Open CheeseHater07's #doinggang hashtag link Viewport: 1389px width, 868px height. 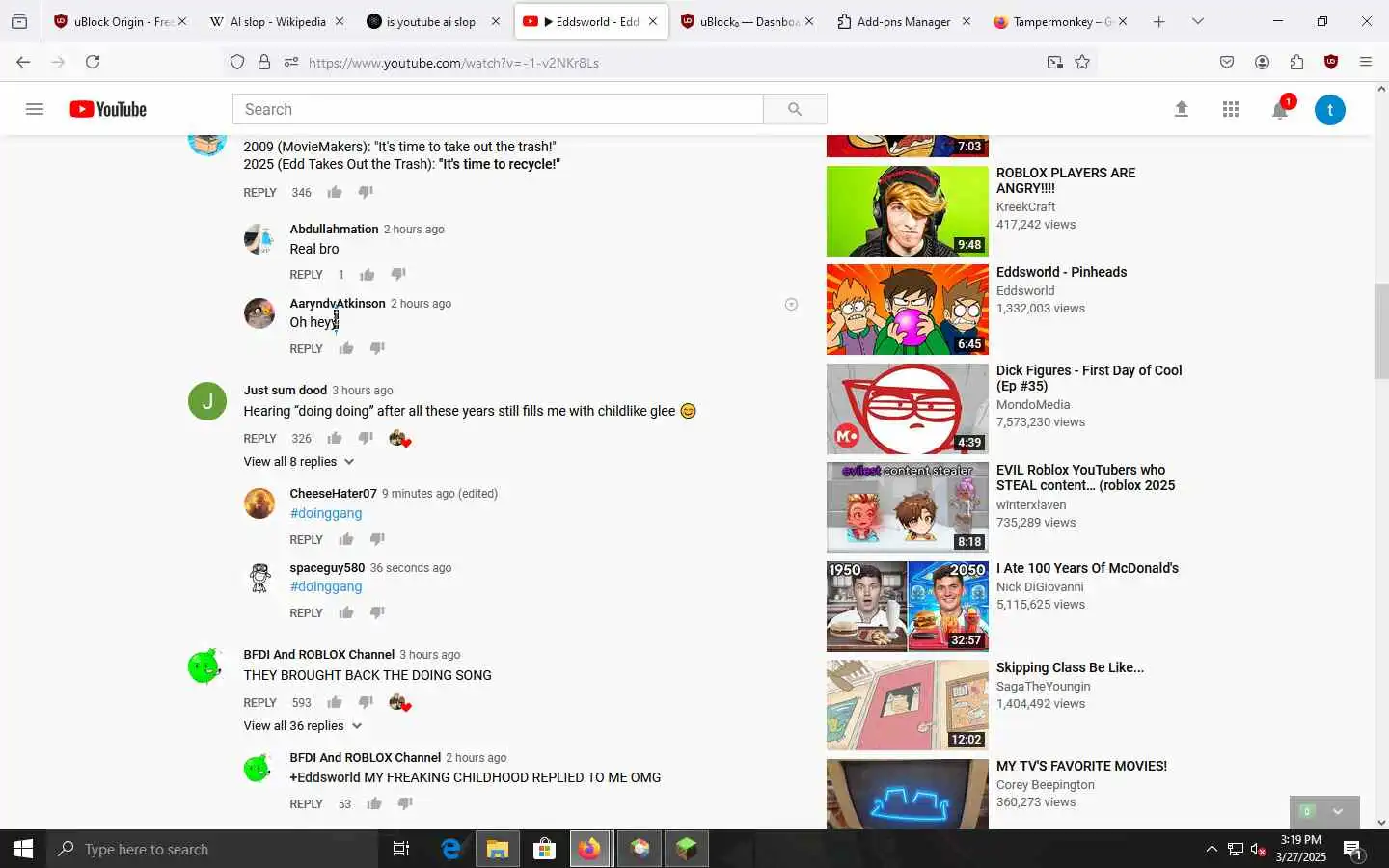click(326, 513)
